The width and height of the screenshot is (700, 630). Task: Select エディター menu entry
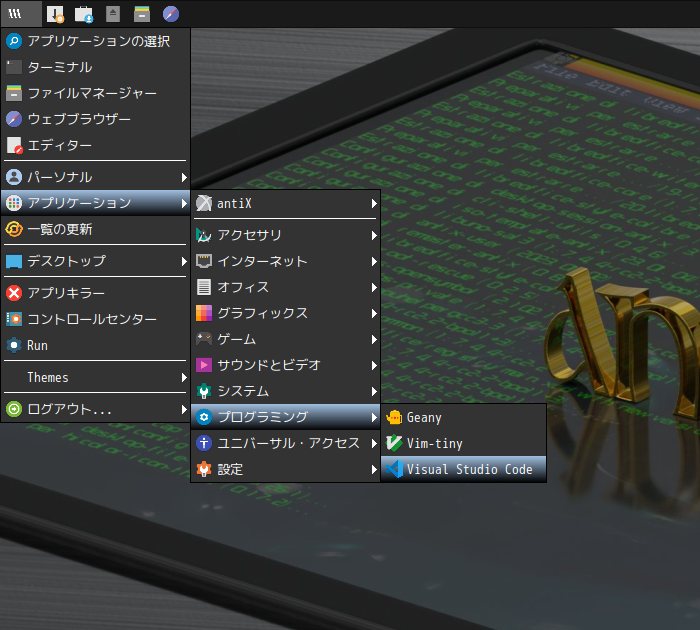[96, 145]
